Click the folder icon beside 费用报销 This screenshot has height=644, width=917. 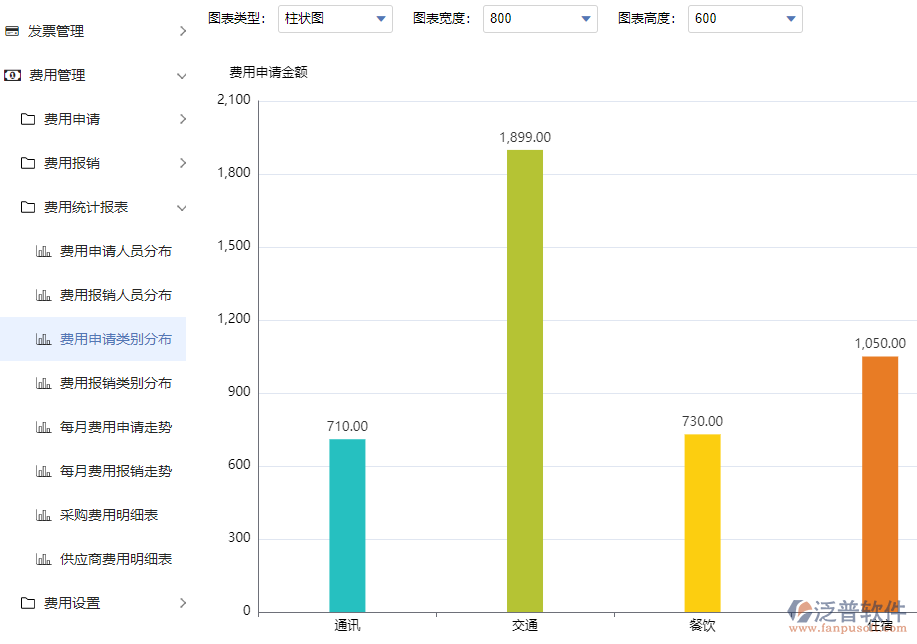tap(29, 163)
